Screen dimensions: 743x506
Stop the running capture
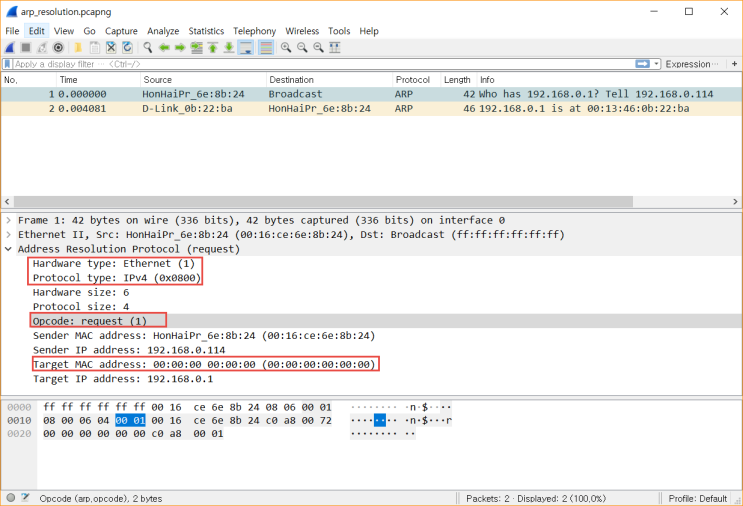[x=26, y=47]
